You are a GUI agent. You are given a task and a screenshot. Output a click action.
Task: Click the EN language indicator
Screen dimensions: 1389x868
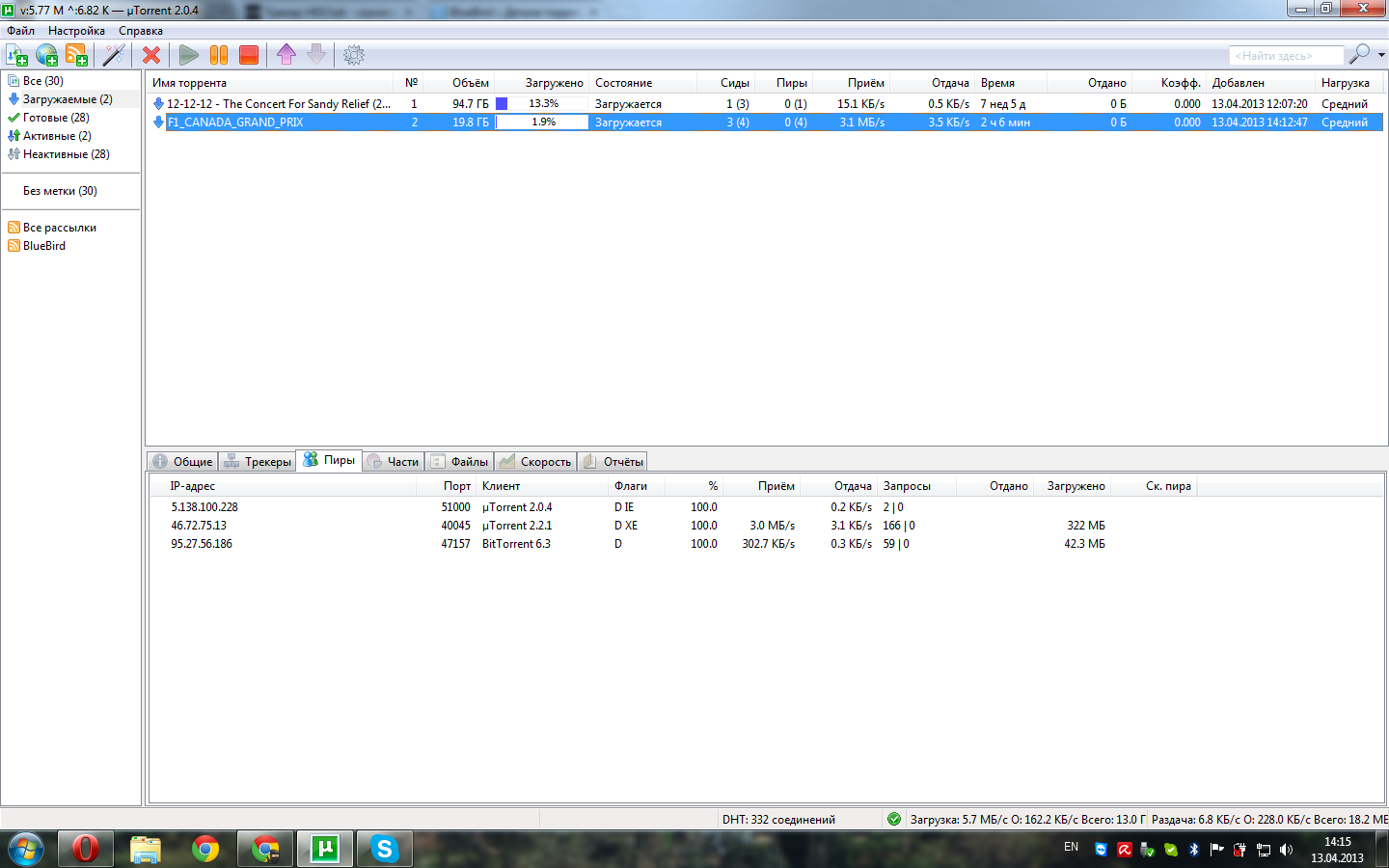point(1071,847)
